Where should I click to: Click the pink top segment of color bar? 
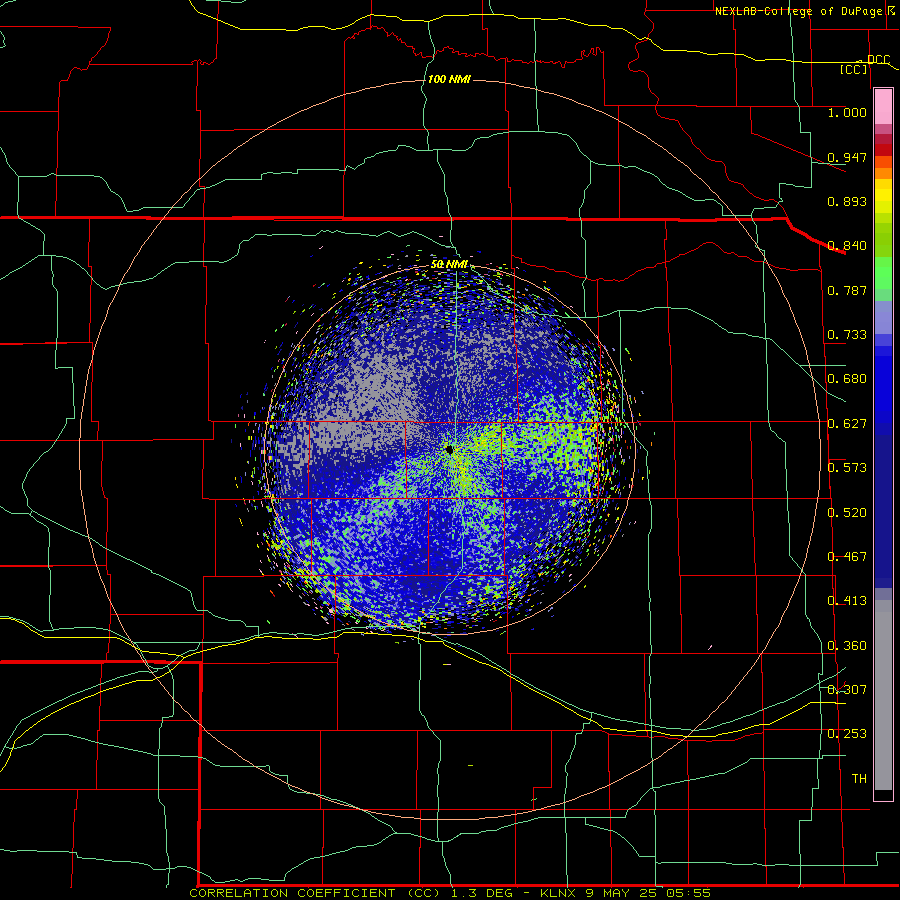(883, 107)
